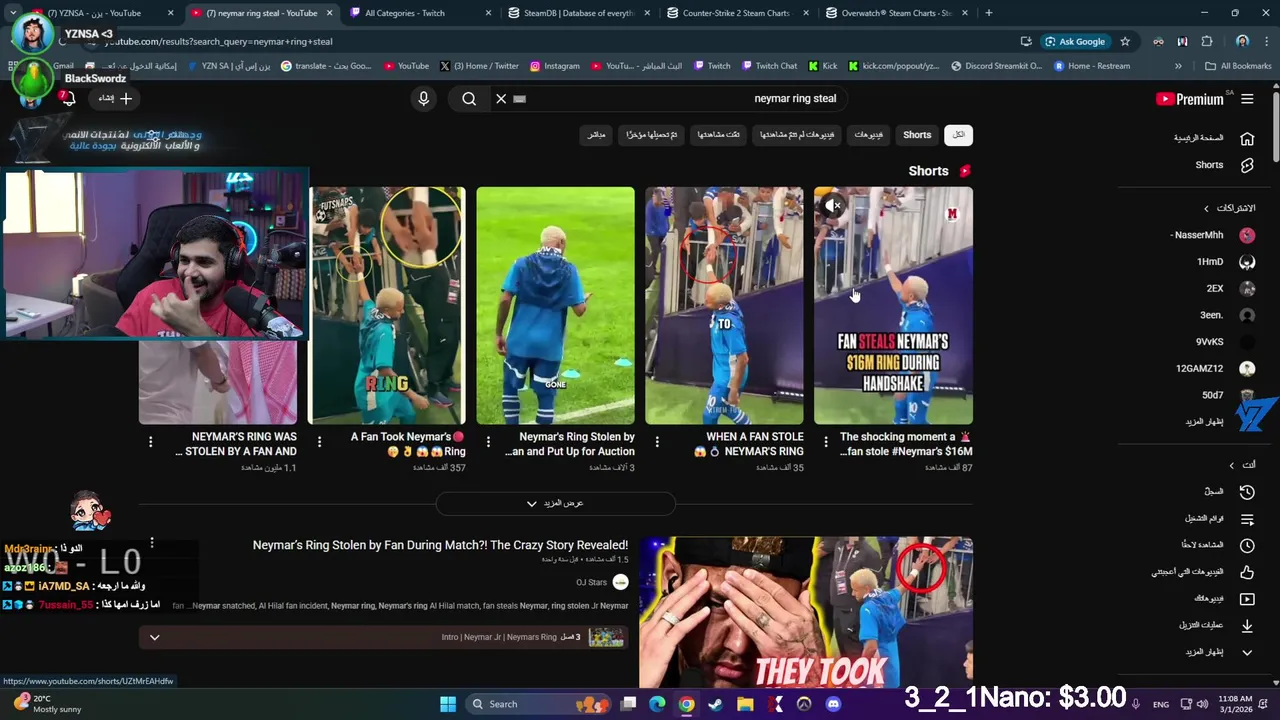Open more options for 'The shocking moment' short

click(826, 441)
